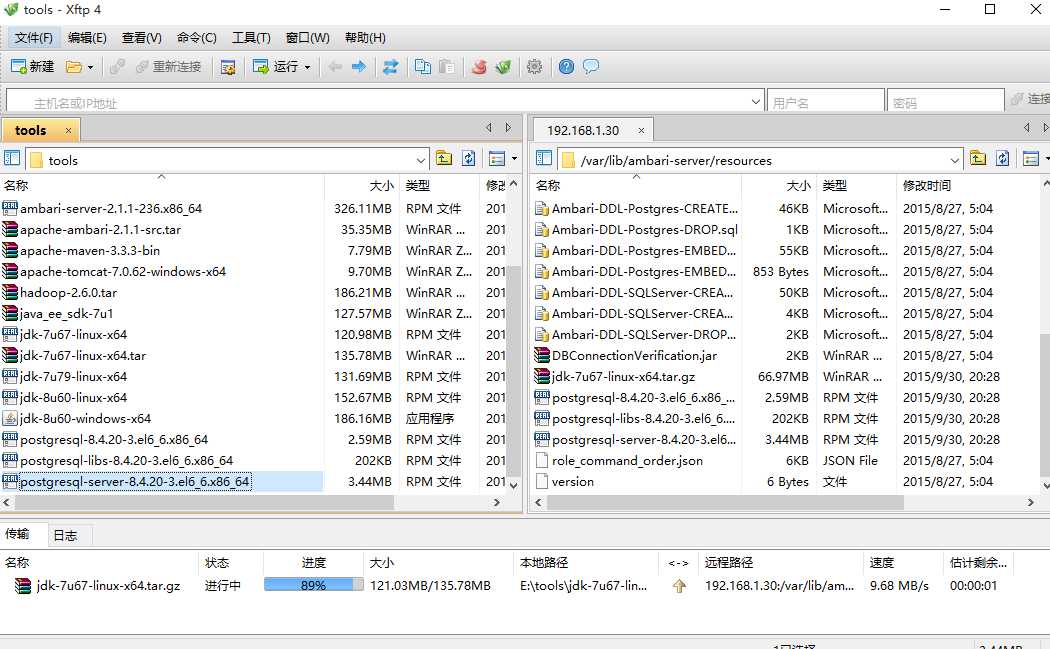The height and width of the screenshot is (649, 1050).
Task: Open the 窗口(W) menu
Action: (307, 38)
